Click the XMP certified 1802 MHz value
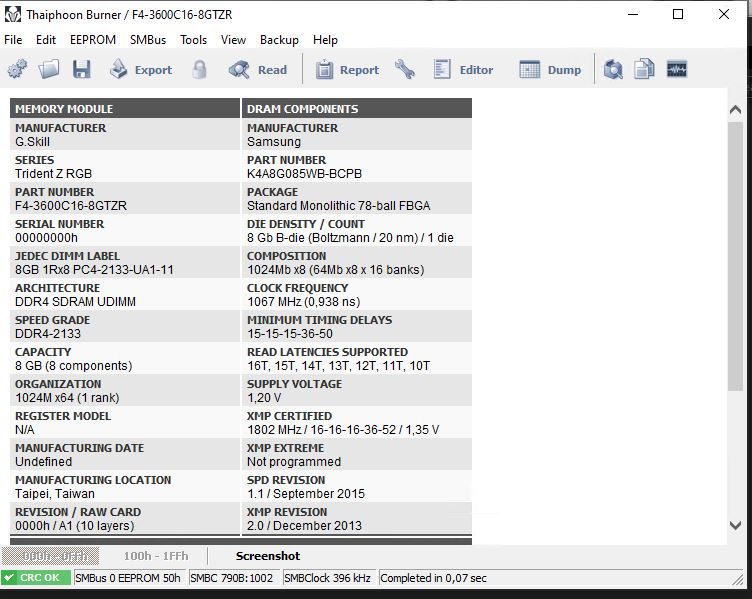The height and width of the screenshot is (599, 752). pos(343,430)
